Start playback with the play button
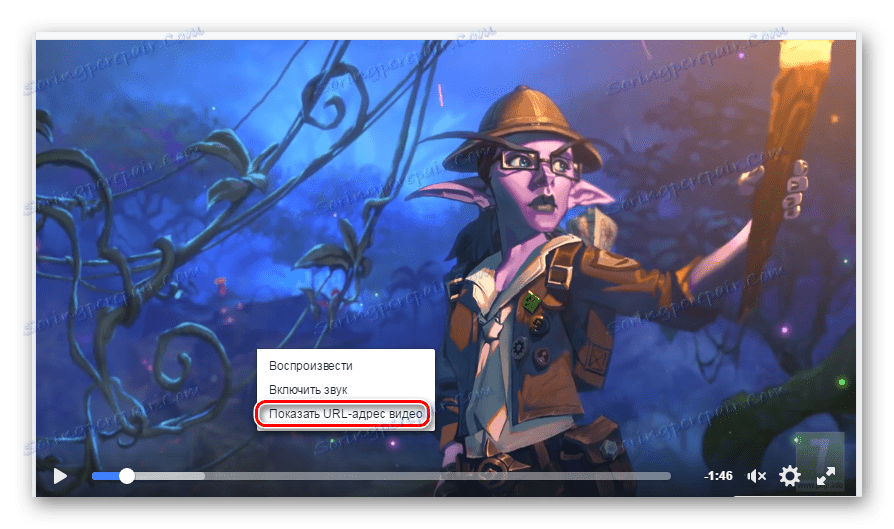Viewport: 894px width, 529px height. click(x=60, y=476)
